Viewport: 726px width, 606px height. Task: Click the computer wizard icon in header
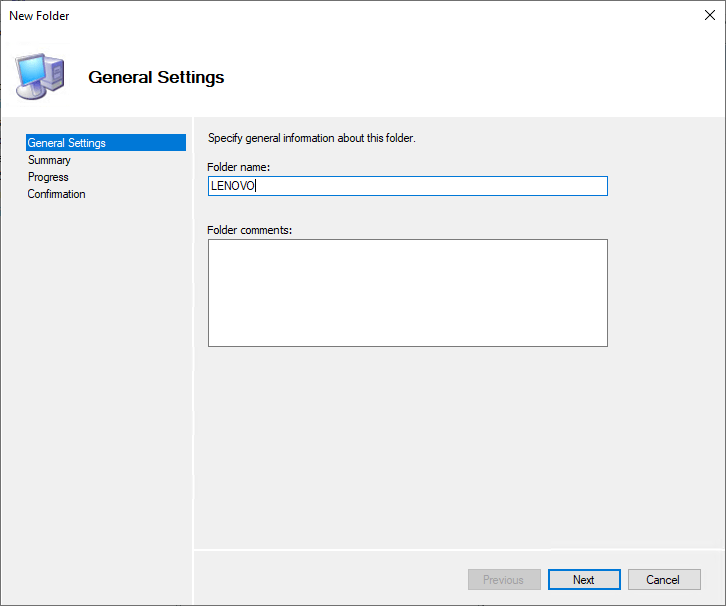(x=39, y=76)
